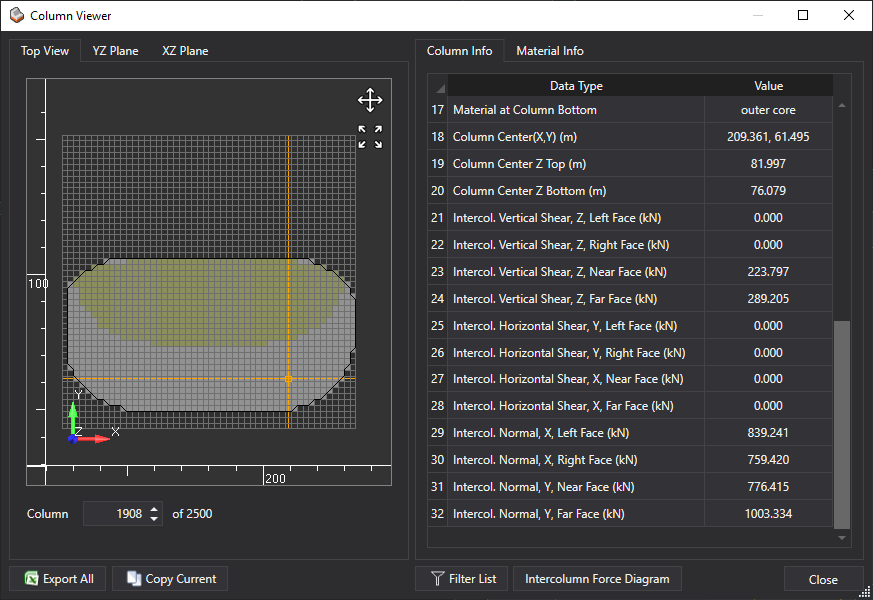Image resolution: width=873 pixels, height=600 pixels.
Task: Click the orange column marker in plot
Action: coord(288,379)
